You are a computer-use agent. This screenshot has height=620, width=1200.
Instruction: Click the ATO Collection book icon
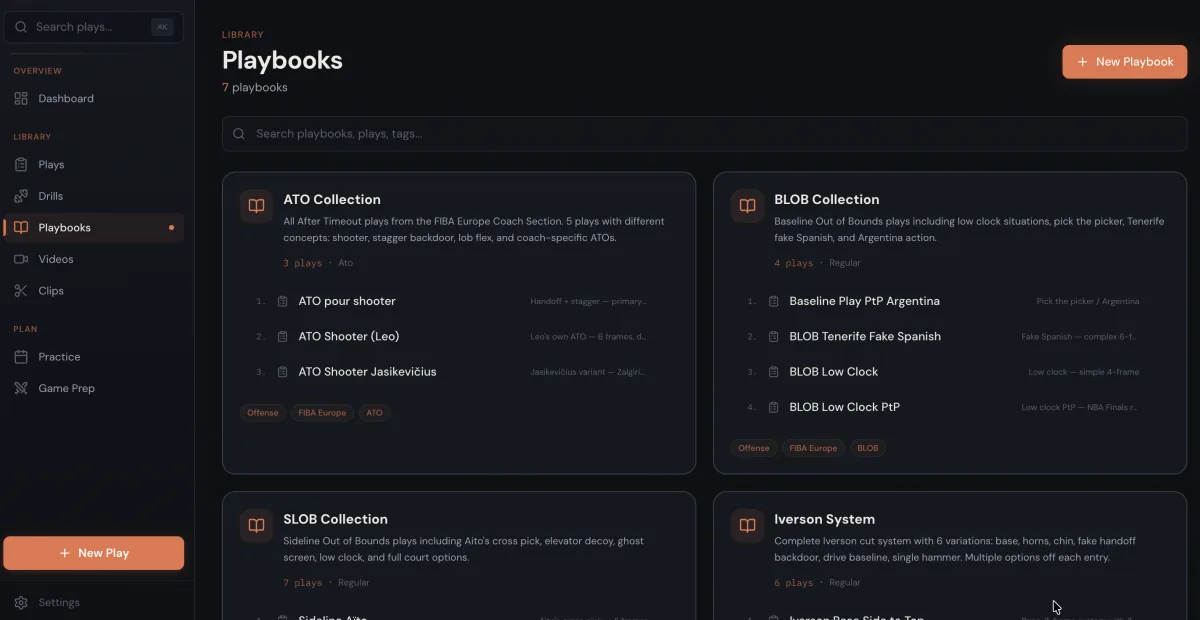(x=256, y=206)
